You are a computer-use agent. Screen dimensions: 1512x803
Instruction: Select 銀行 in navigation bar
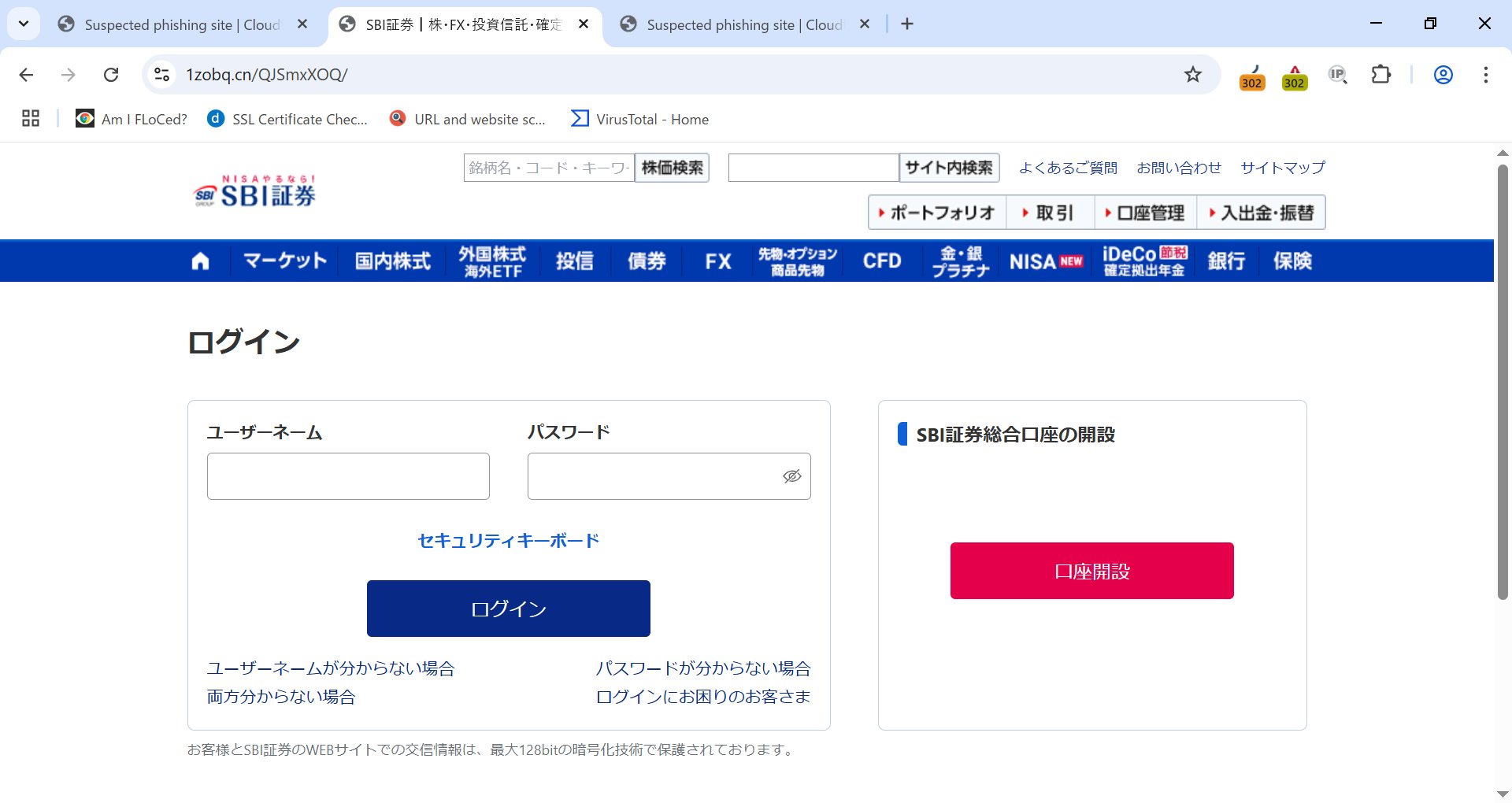pyautogui.click(x=1226, y=261)
